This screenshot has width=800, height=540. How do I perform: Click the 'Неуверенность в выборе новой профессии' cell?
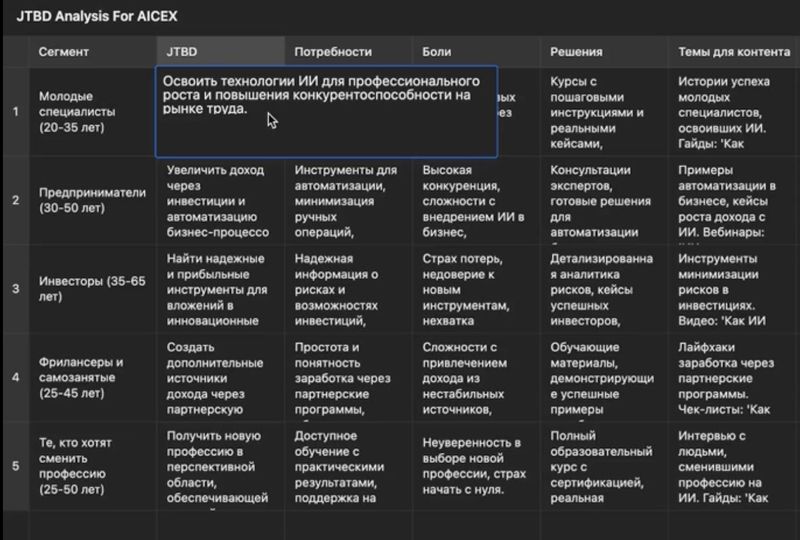(476, 465)
